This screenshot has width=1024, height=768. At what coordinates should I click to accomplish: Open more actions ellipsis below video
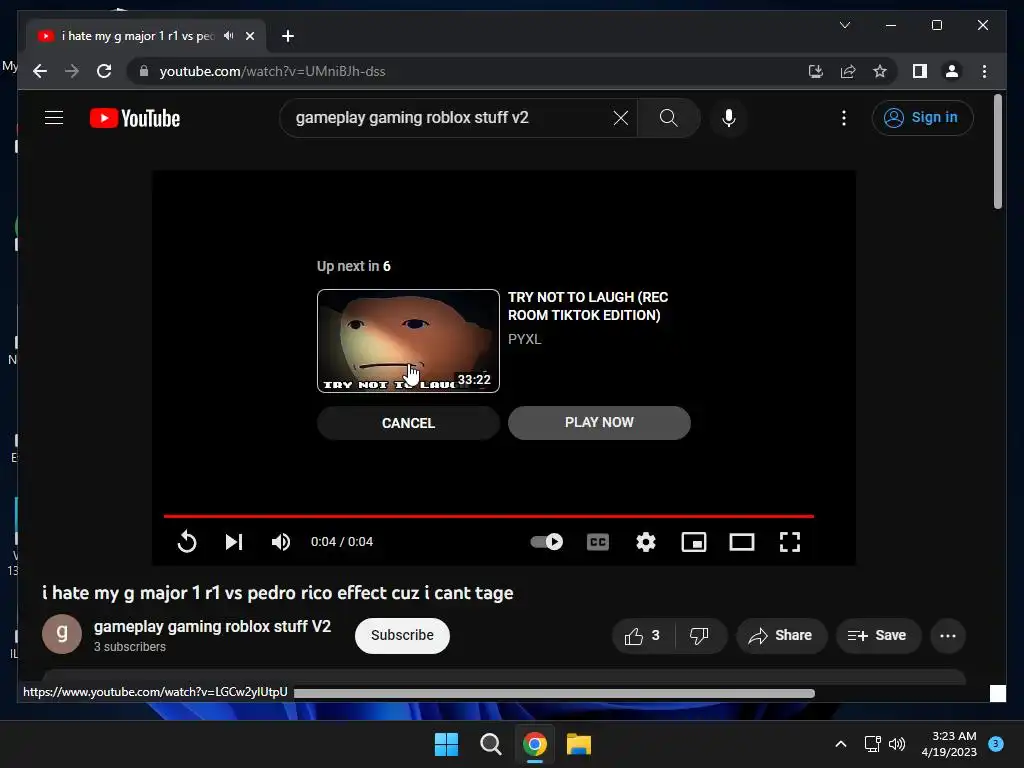coord(948,635)
